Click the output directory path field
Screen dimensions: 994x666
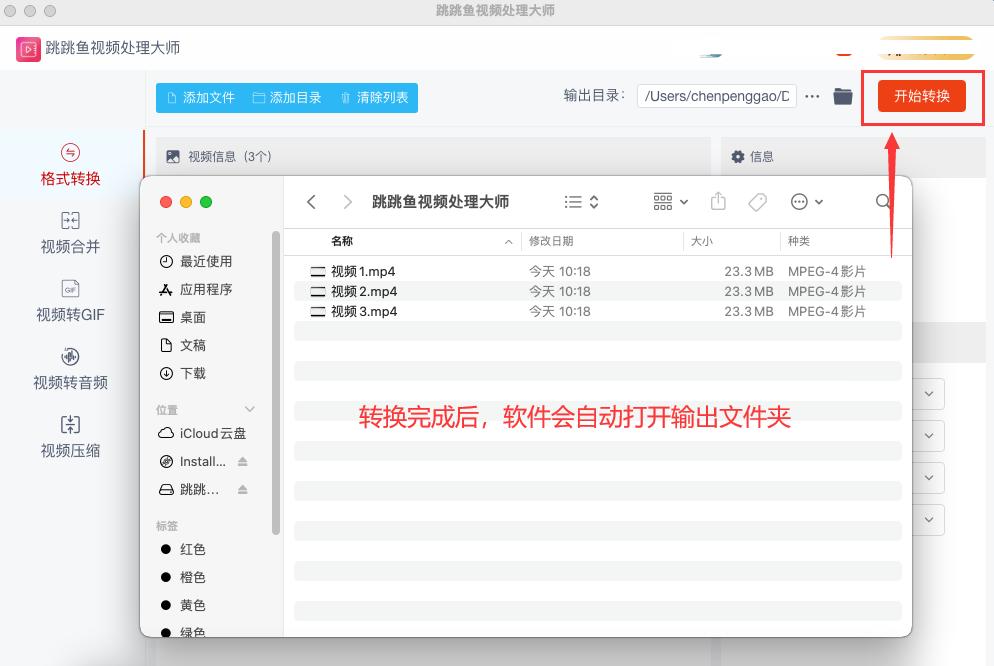(x=716, y=96)
